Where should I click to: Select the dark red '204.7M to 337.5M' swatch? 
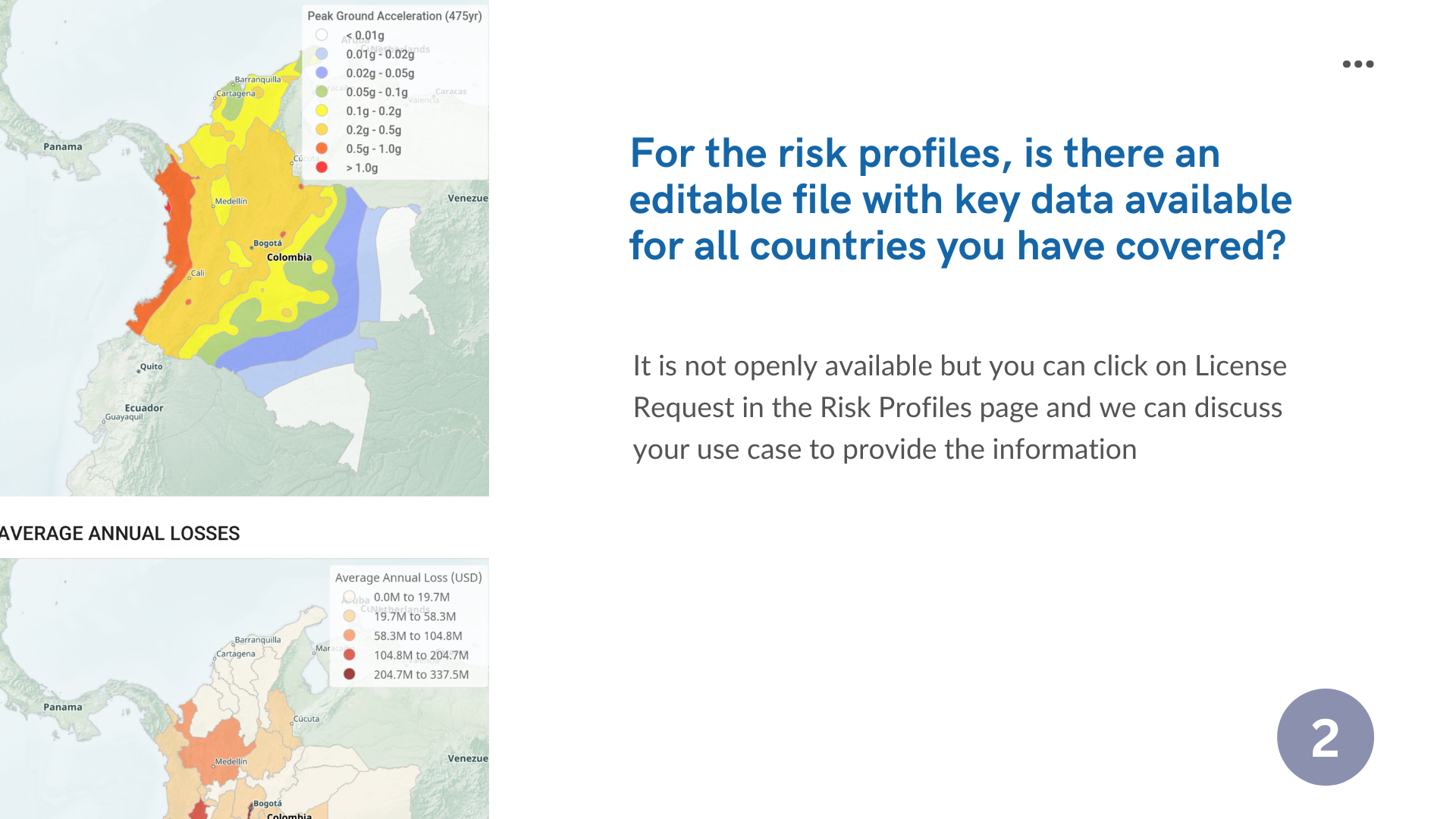coord(349,674)
